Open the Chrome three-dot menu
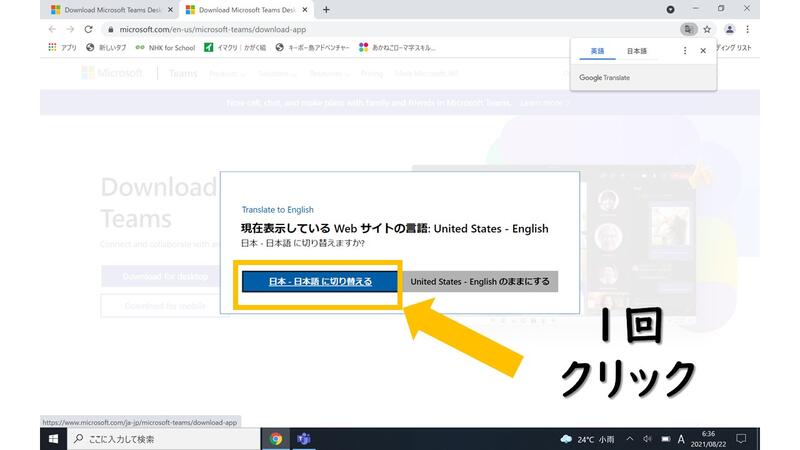The height and width of the screenshot is (450, 800). point(747,30)
